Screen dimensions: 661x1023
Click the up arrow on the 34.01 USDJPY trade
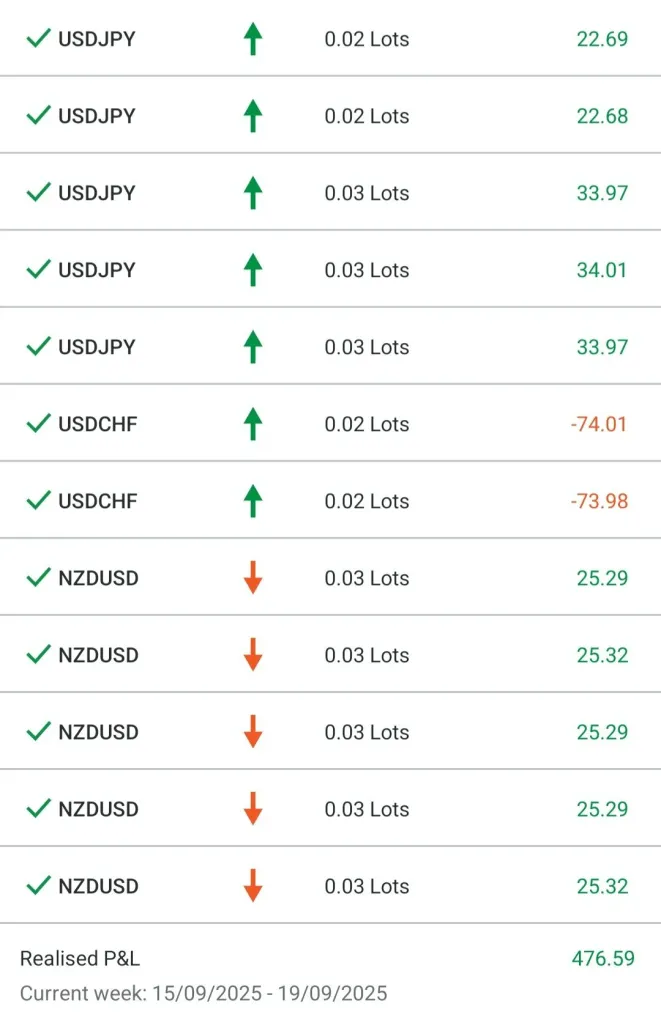(x=253, y=270)
